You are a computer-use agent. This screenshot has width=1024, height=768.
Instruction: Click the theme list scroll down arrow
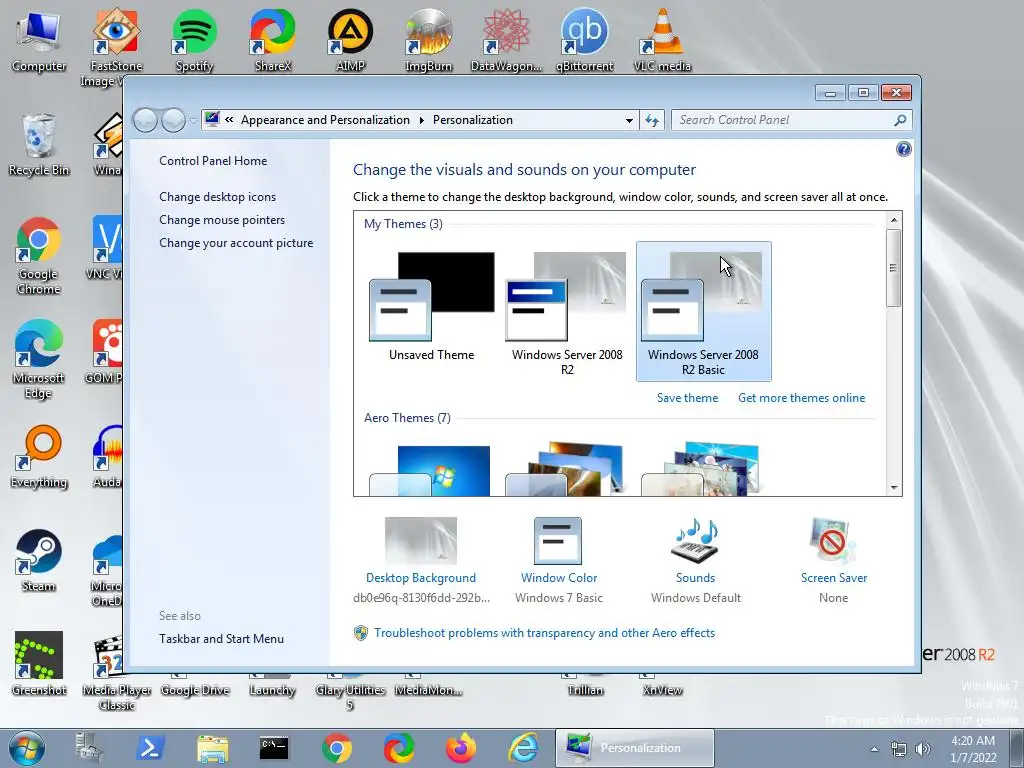[894, 488]
